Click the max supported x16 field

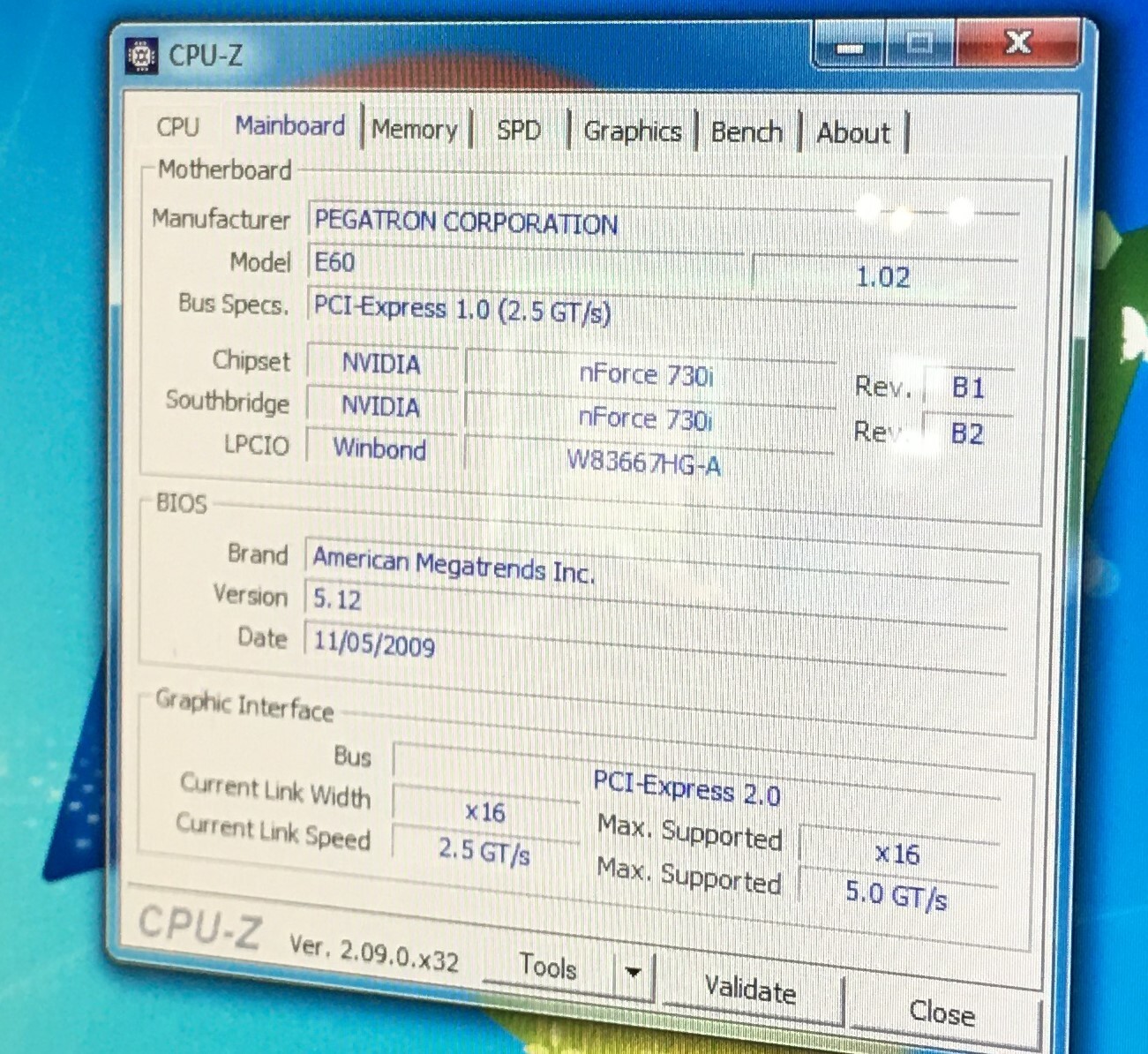(898, 854)
